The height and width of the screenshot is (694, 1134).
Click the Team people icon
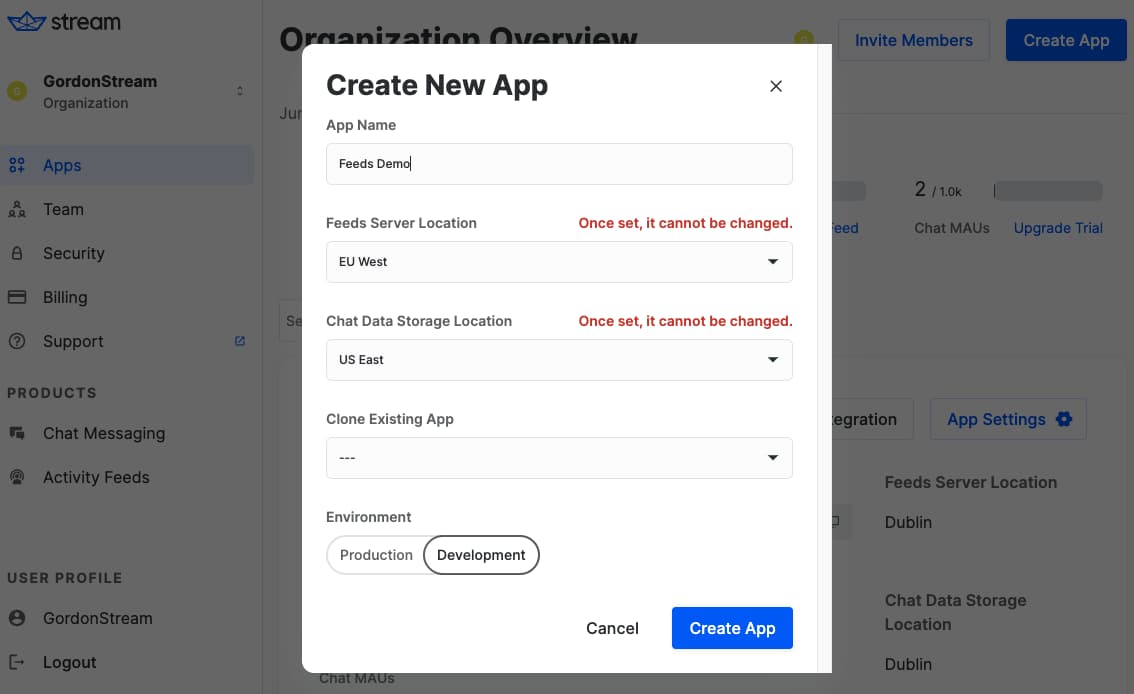[17, 210]
